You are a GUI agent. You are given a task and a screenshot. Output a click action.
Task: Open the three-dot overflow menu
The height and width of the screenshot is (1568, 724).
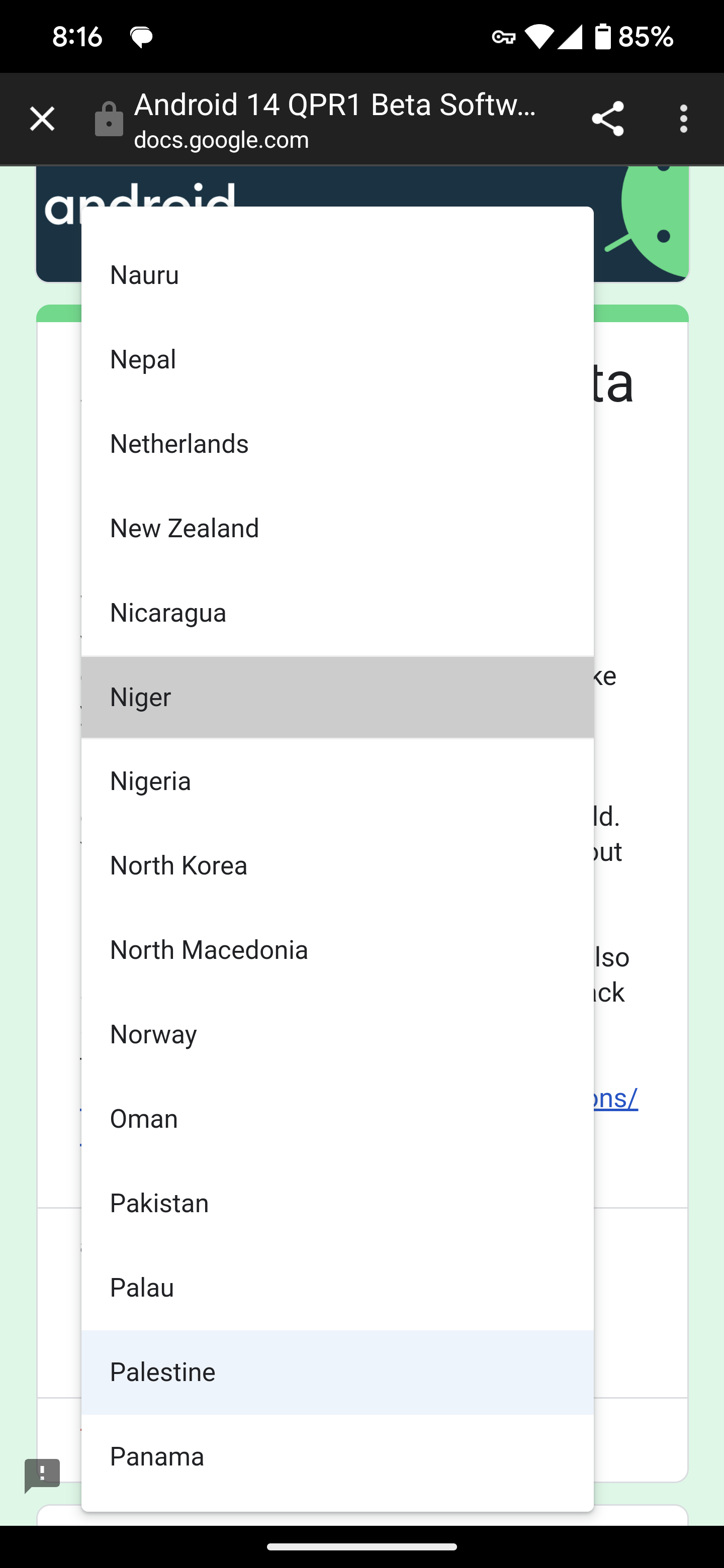click(683, 119)
